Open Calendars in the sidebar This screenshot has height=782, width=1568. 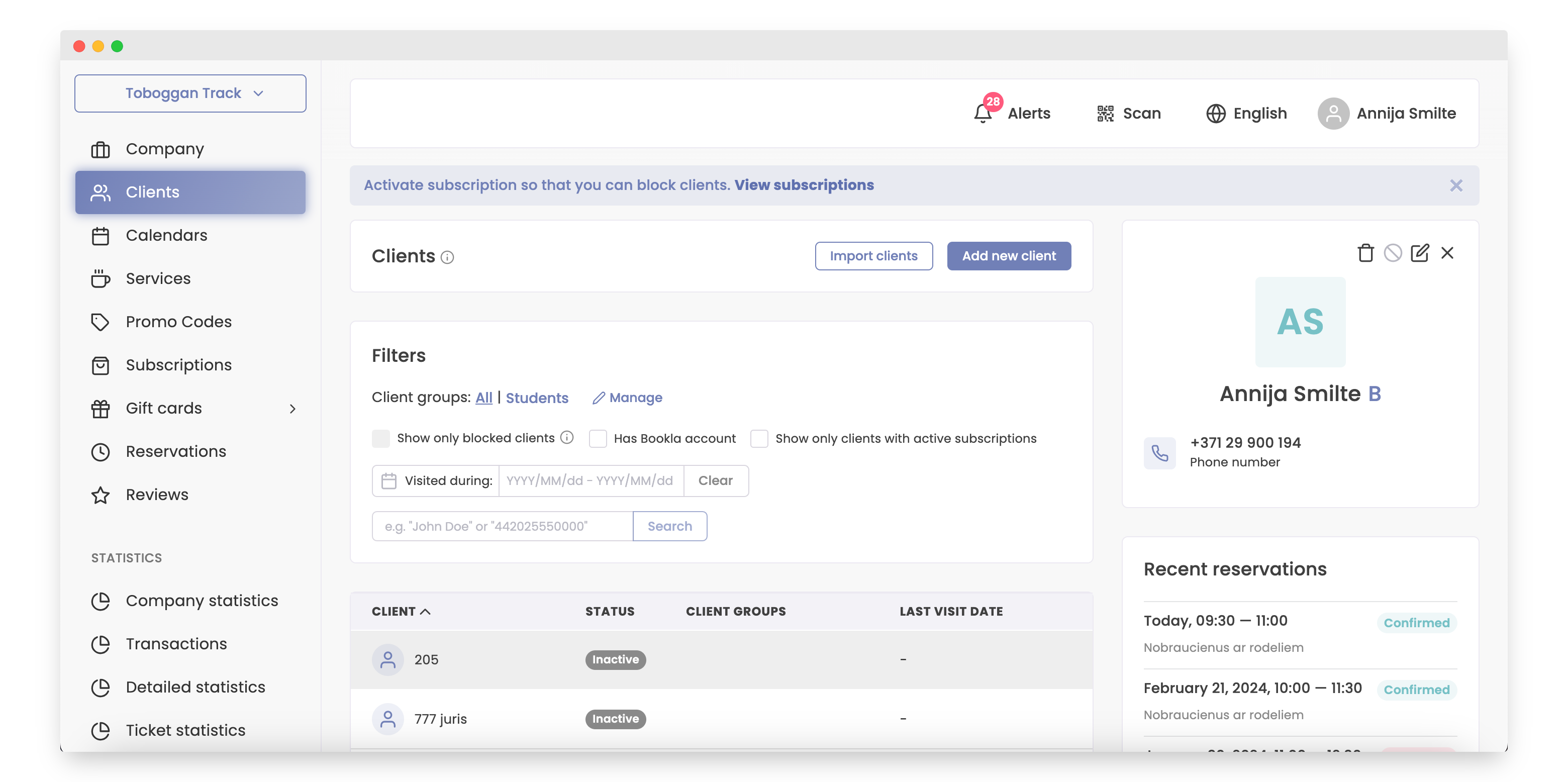166,236
